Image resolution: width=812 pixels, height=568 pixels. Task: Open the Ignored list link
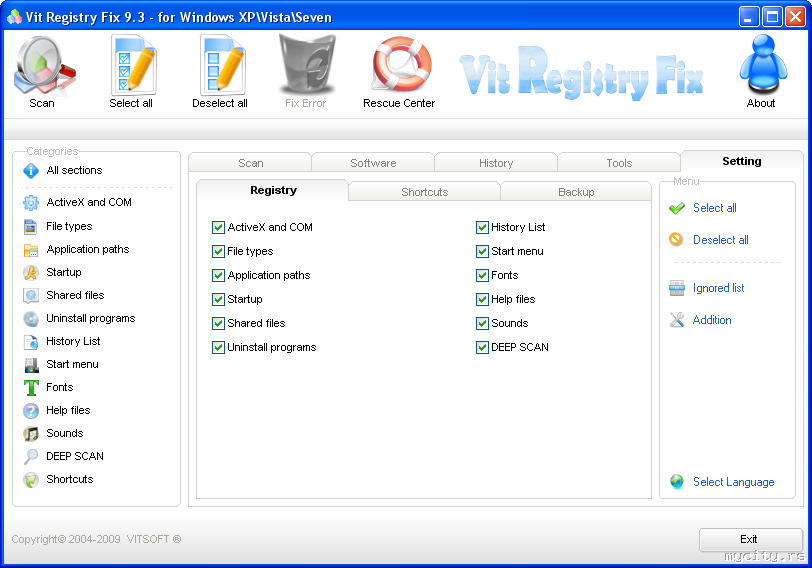pos(718,288)
